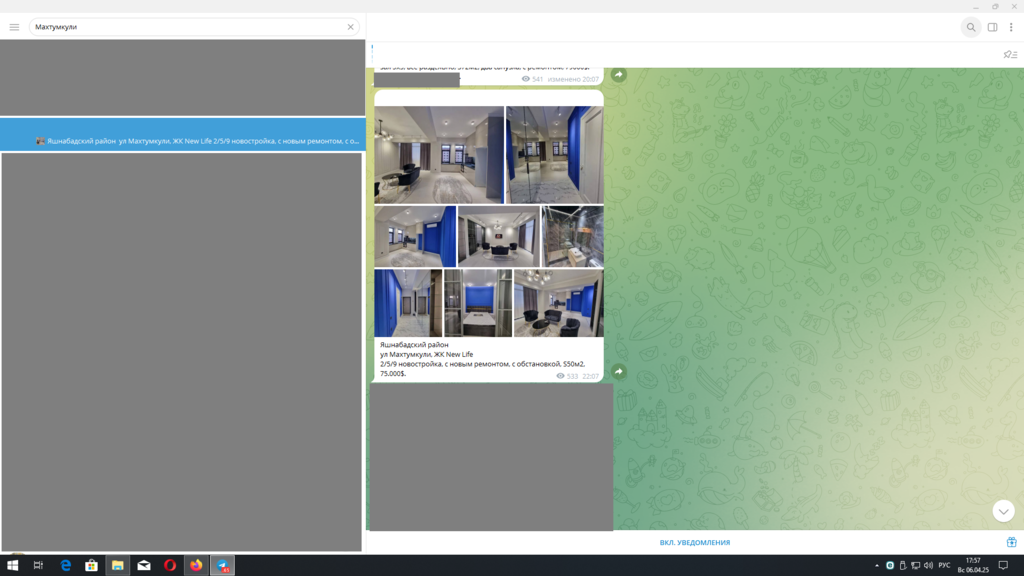
Task: Click the search box containing "Махтумкули"
Action: [185, 27]
